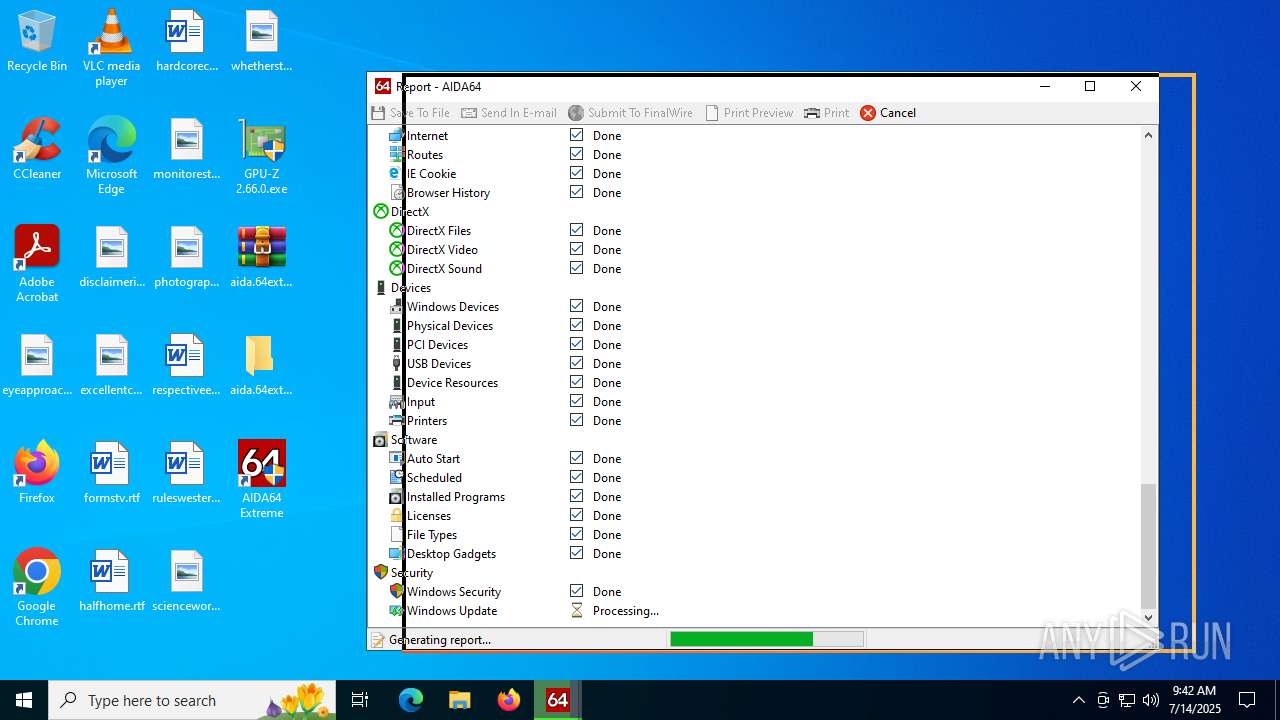This screenshot has height=720, width=1280.
Task: Click the Generating report status text
Action: [x=440, y=640]
